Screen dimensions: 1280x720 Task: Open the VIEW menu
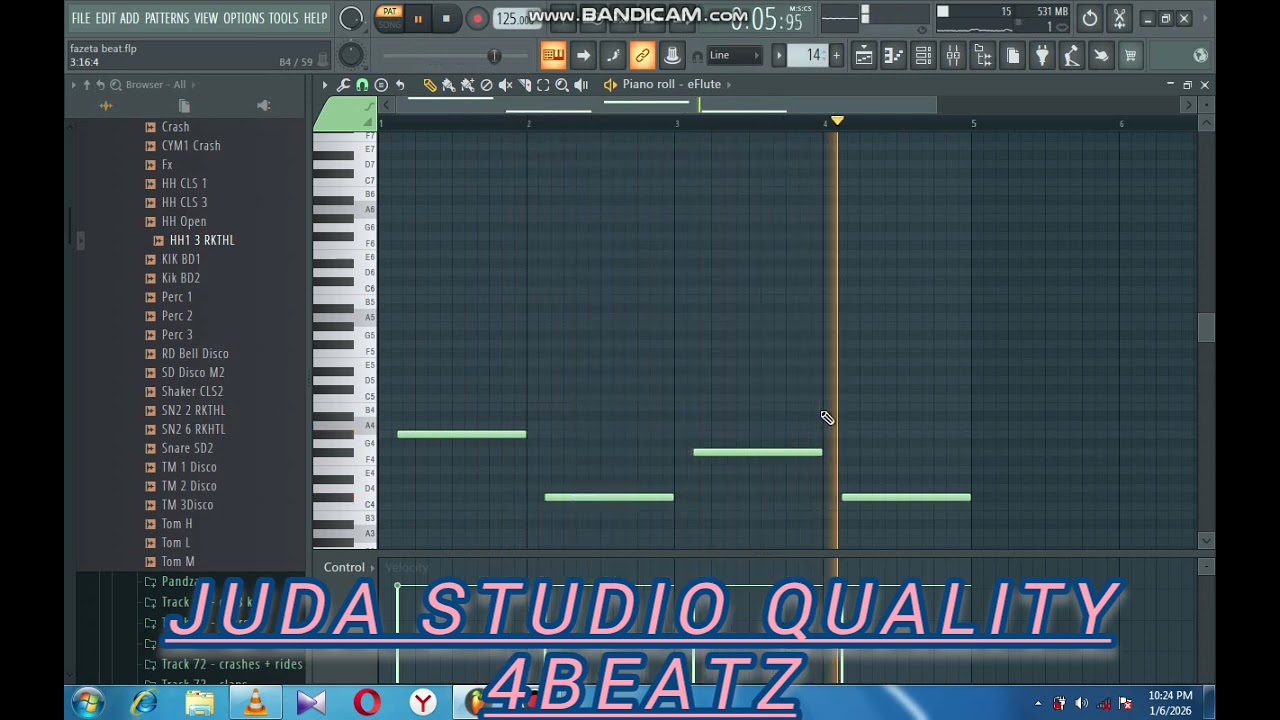tap(206, 18)
